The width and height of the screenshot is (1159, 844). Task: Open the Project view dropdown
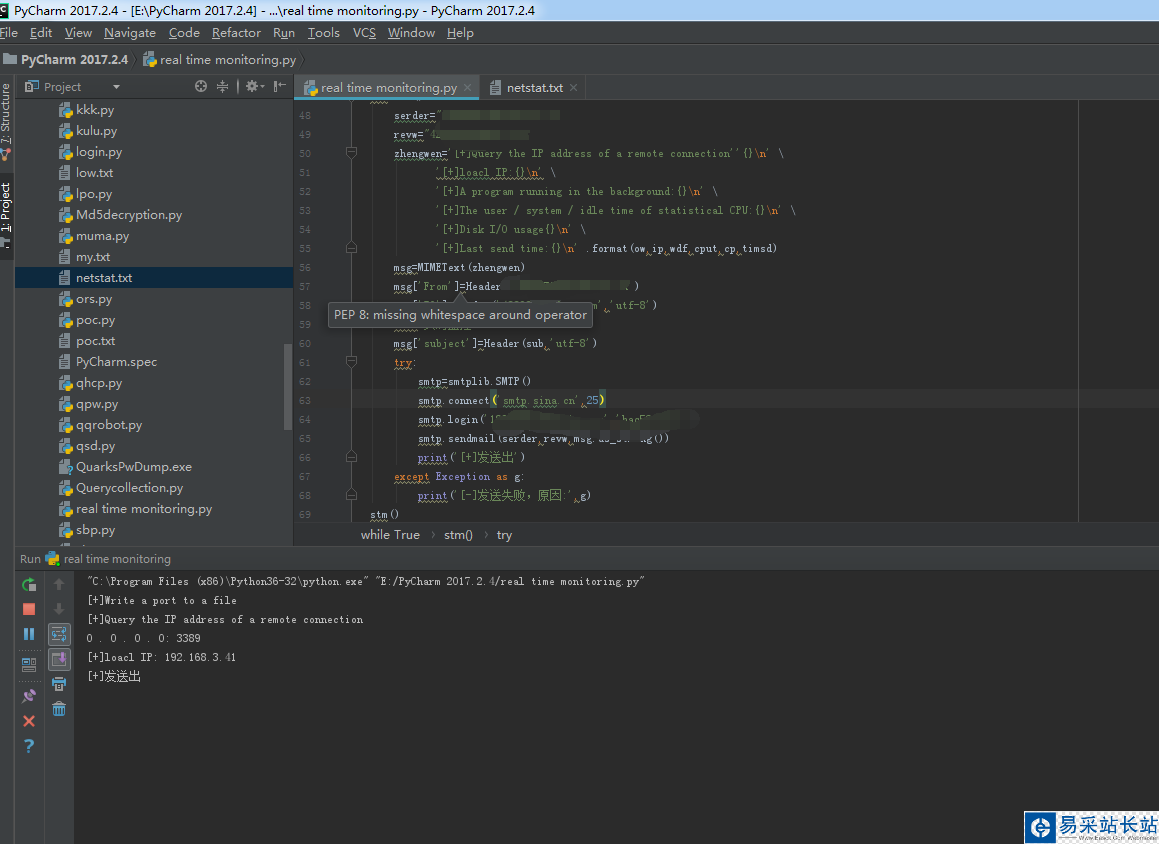point(116,87)
